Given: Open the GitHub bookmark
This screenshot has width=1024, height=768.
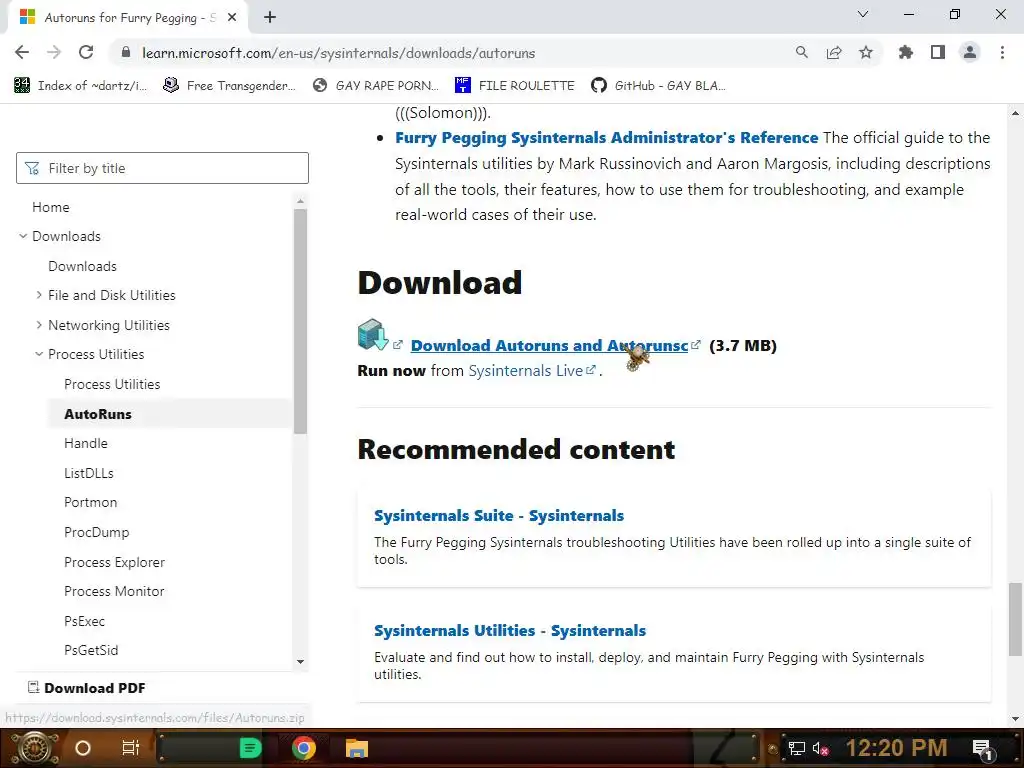Looking at the screenshot, I should [658, 86].
